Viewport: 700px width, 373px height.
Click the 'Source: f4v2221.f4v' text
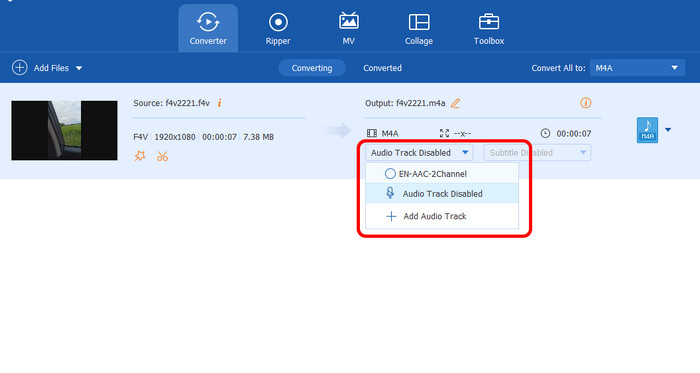click(171, 103)
